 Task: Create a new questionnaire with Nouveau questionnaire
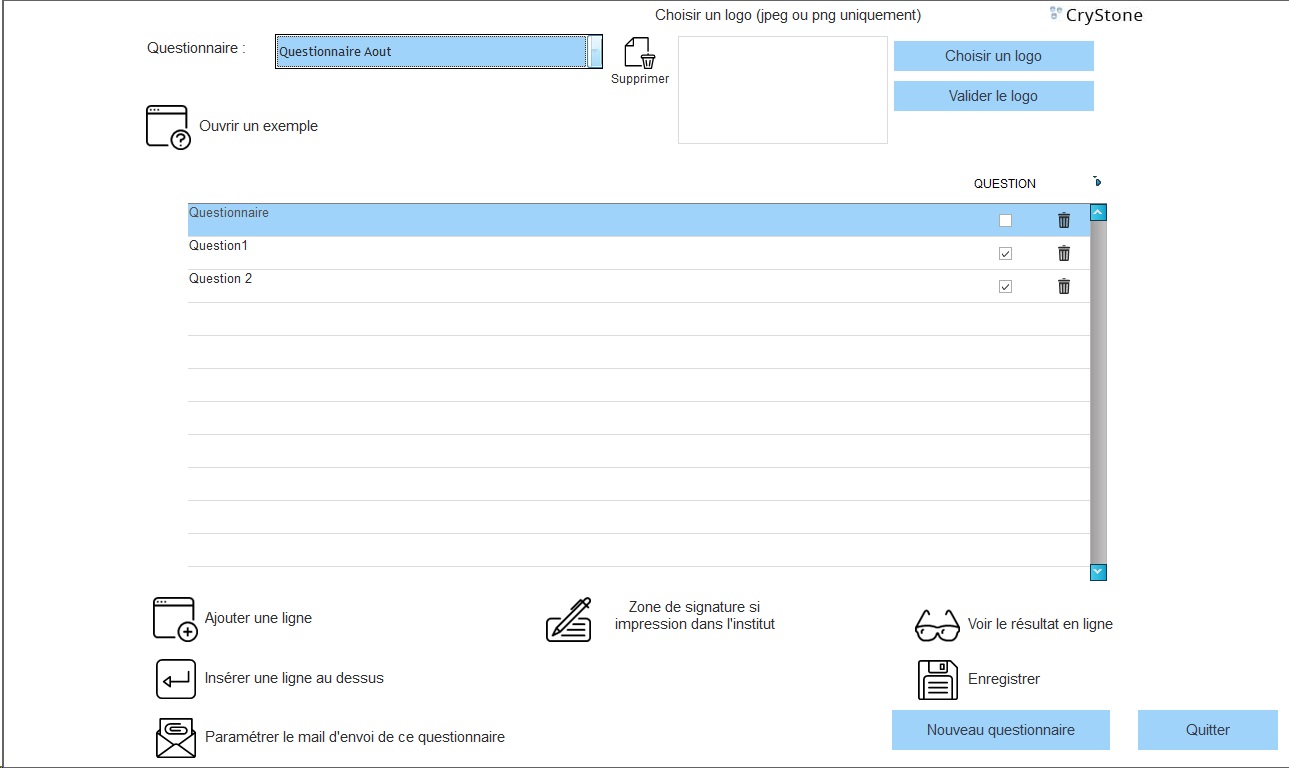(x=1000, y=730)
